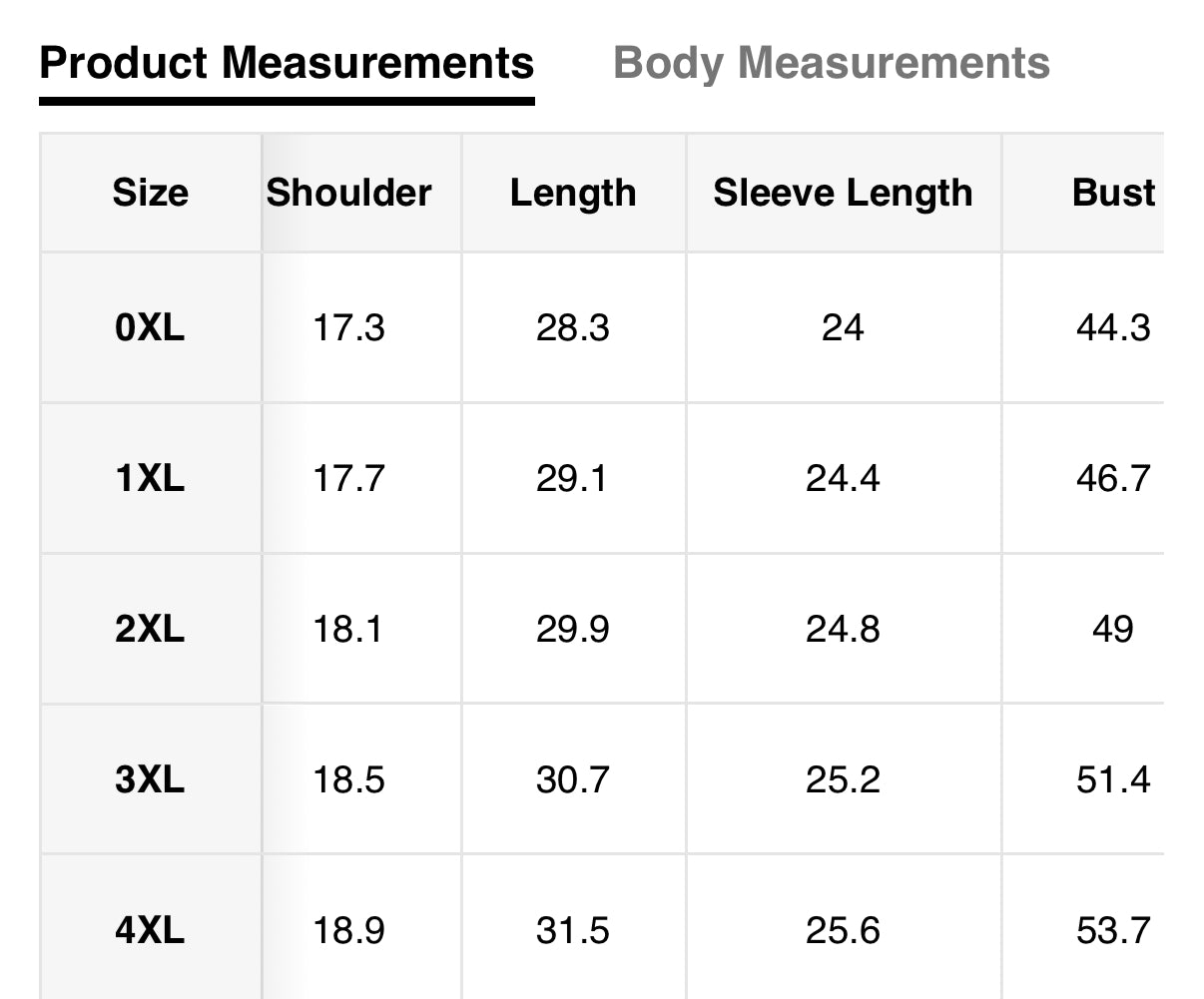
Task: Switch to the Body Measurements tab
Action: 831,63
